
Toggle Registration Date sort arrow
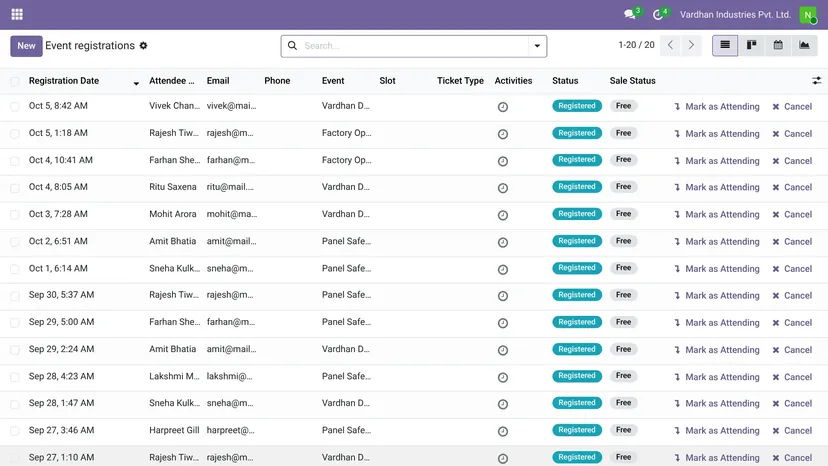click(136, 83)
